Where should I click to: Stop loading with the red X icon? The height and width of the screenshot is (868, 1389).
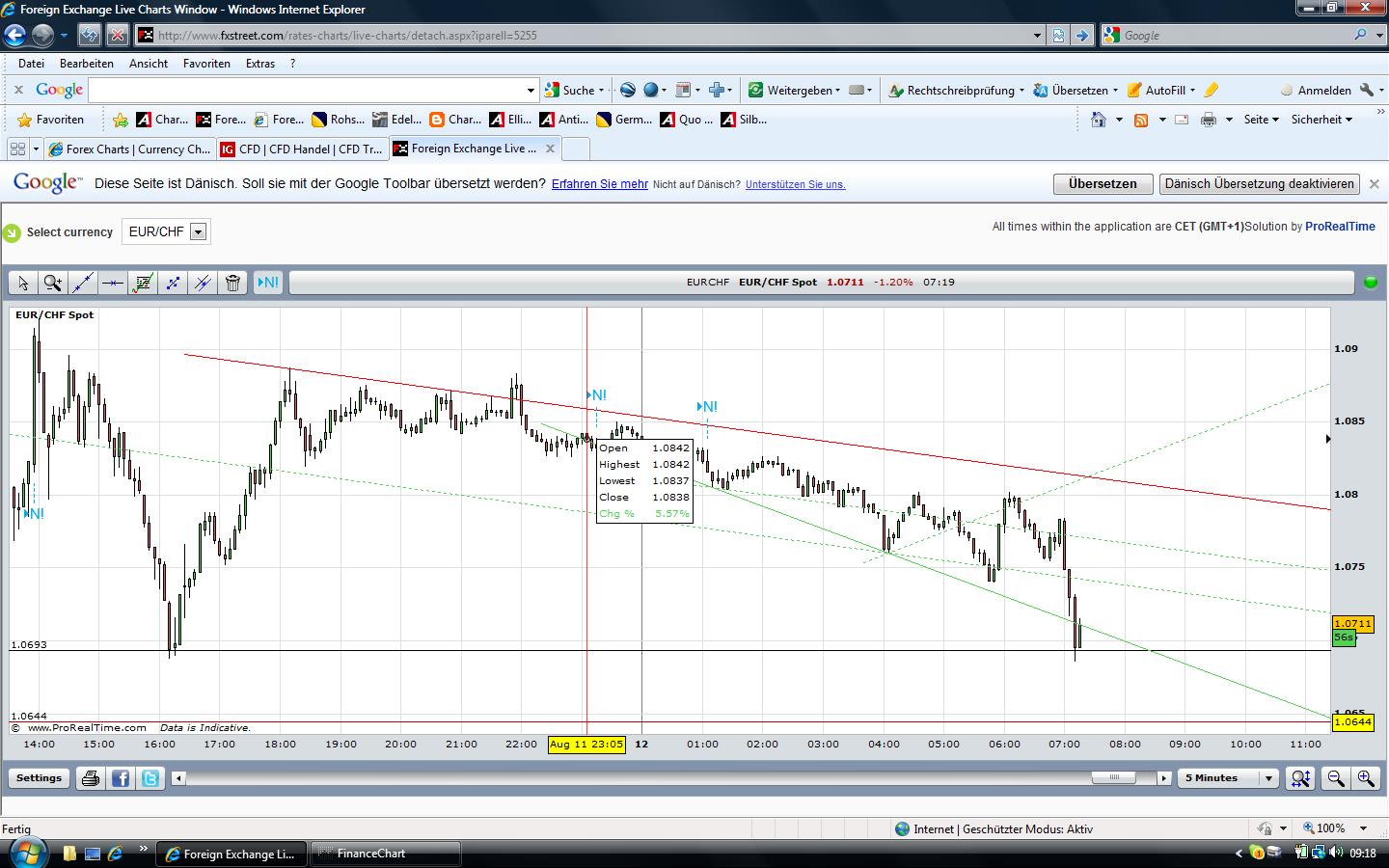(x=117, y=36)
